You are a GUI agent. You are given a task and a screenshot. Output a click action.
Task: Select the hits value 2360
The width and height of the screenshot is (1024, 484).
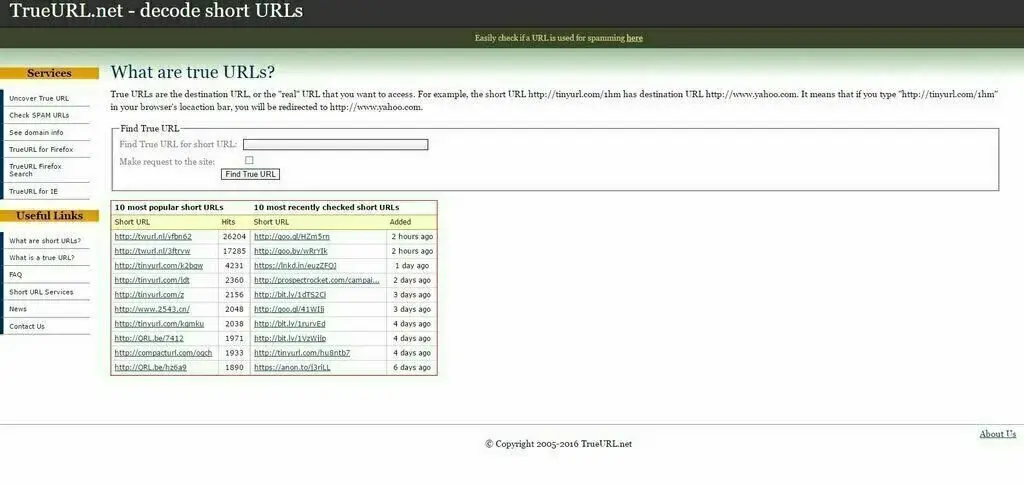pyautogui.click(x=234, y=280)
